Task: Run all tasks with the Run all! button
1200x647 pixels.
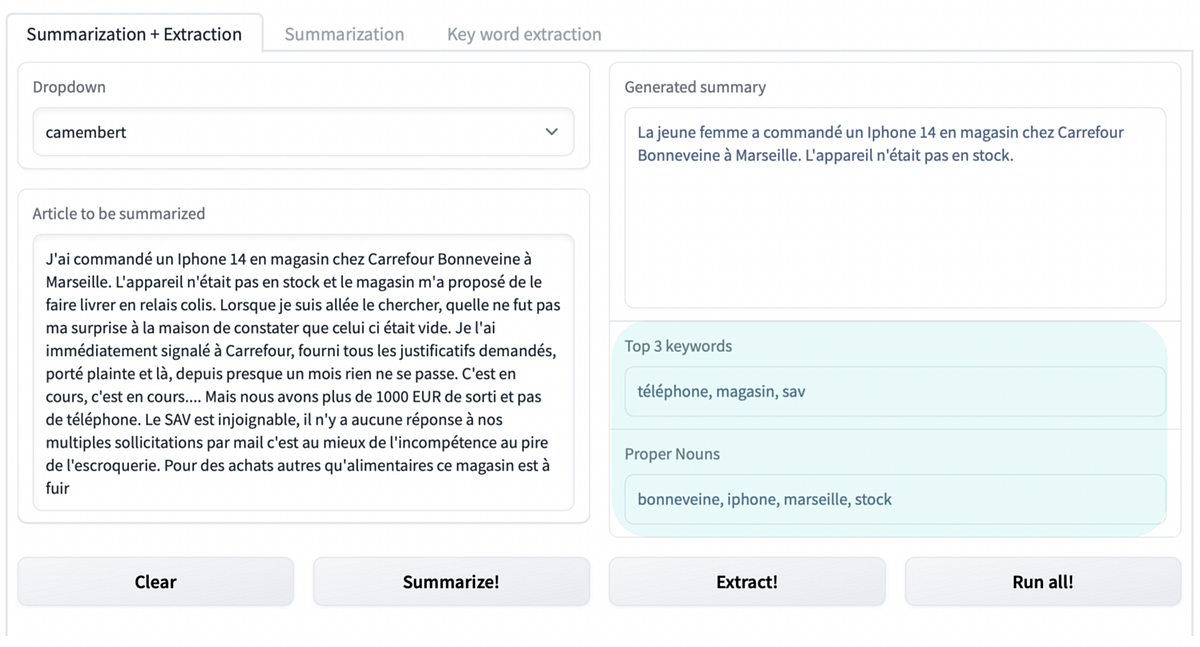Action: coord(1042,581)
